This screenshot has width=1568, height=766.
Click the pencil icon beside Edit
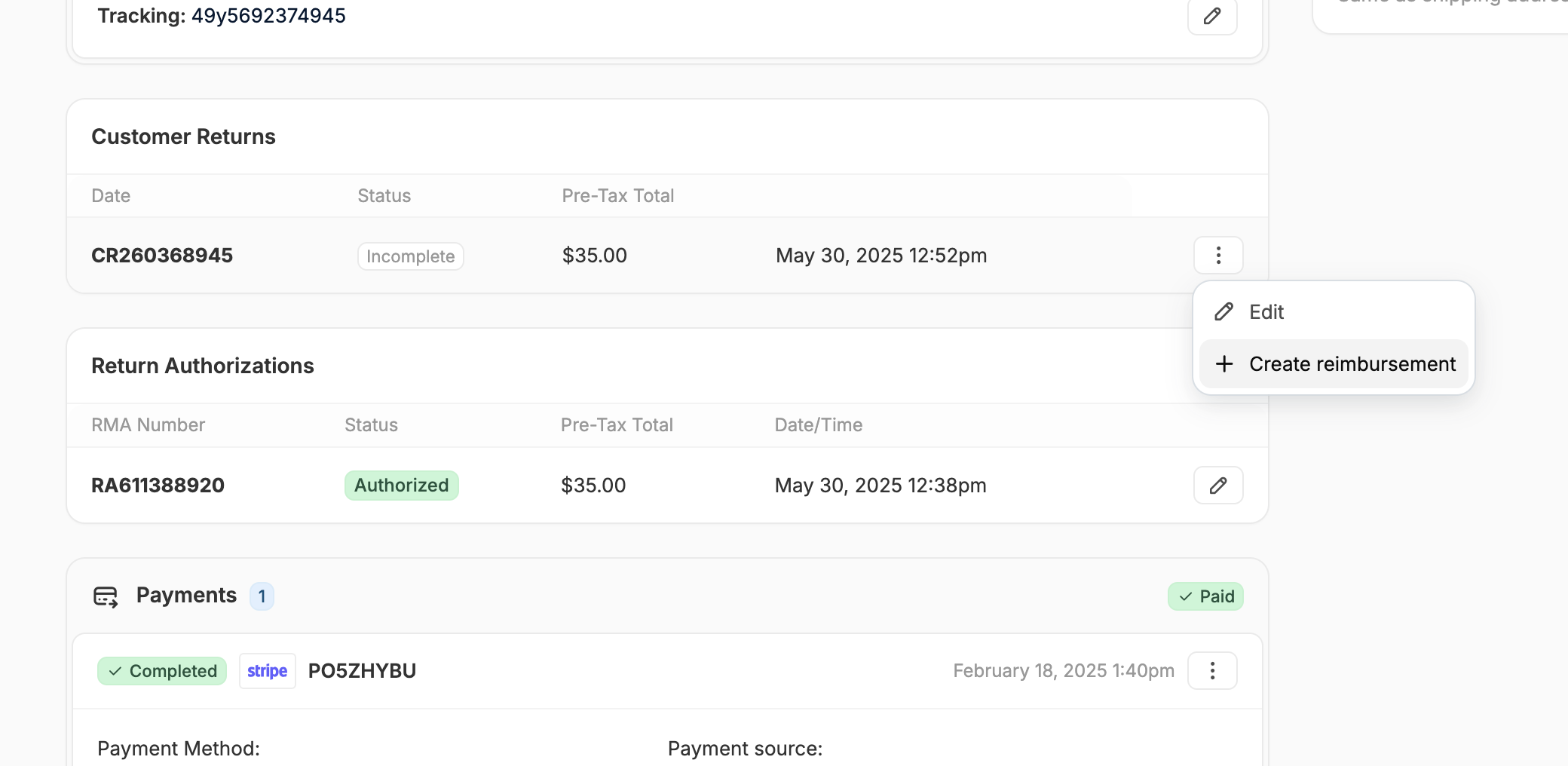point(1224,312)
